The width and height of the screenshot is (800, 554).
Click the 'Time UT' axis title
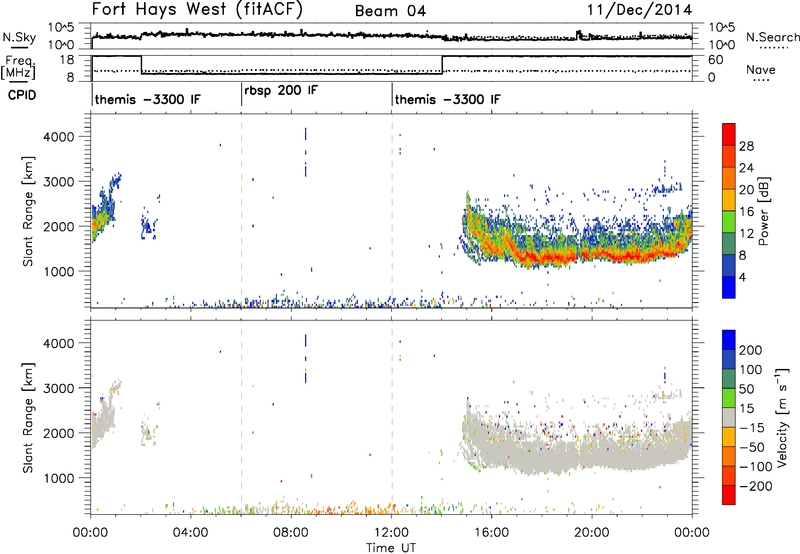(x=391, y=547)
